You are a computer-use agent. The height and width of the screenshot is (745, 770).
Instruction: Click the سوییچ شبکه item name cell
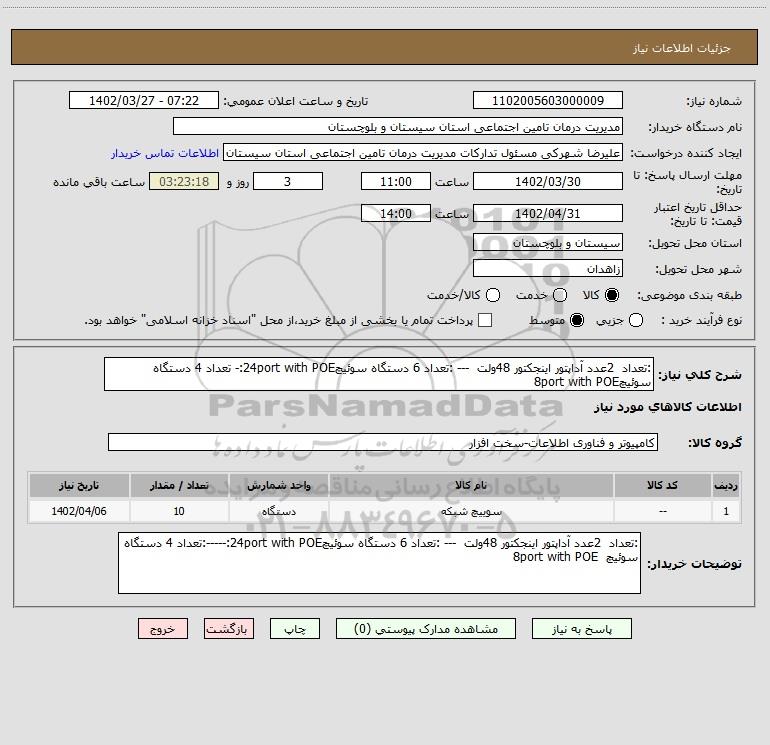(471, 511)
